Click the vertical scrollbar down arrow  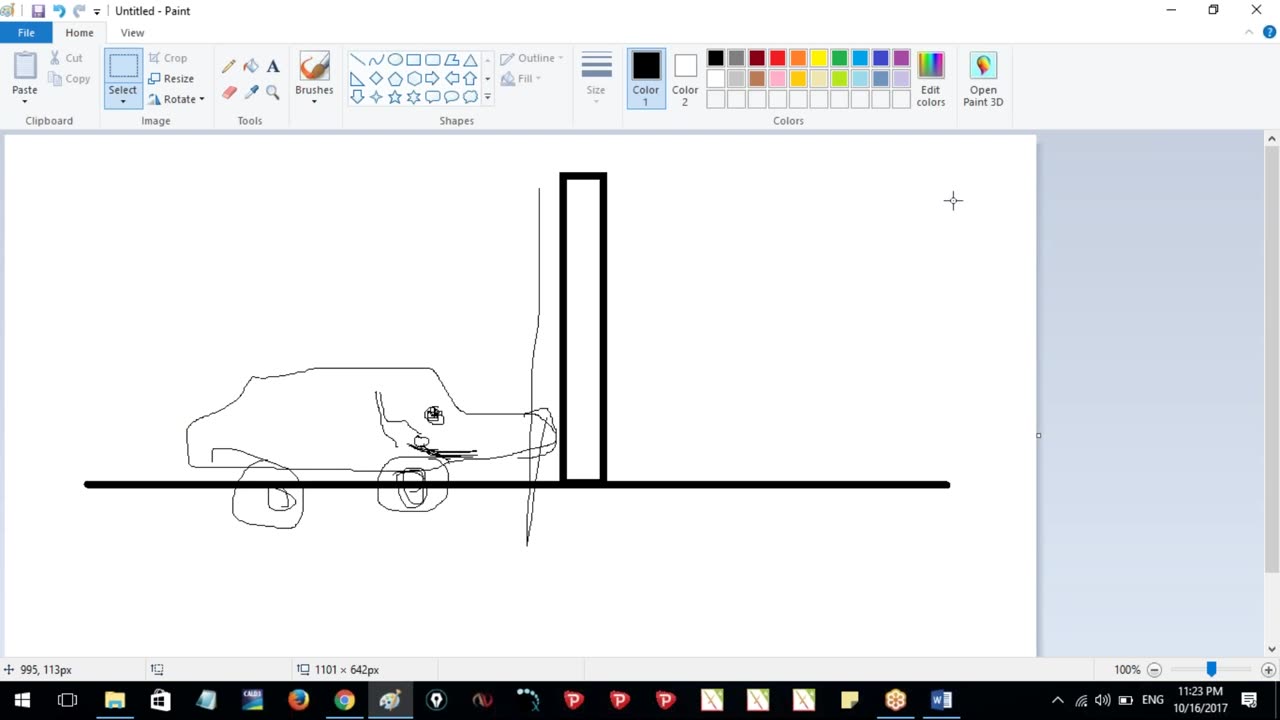(1272, 649)
